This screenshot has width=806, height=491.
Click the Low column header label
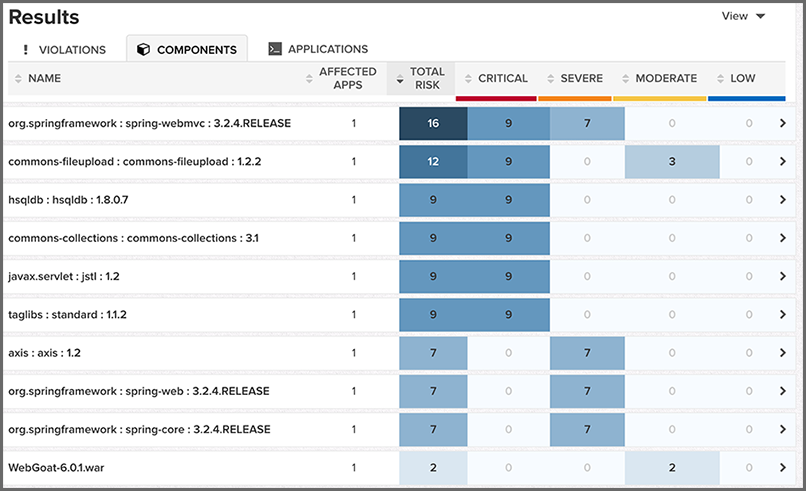point(743,78)
